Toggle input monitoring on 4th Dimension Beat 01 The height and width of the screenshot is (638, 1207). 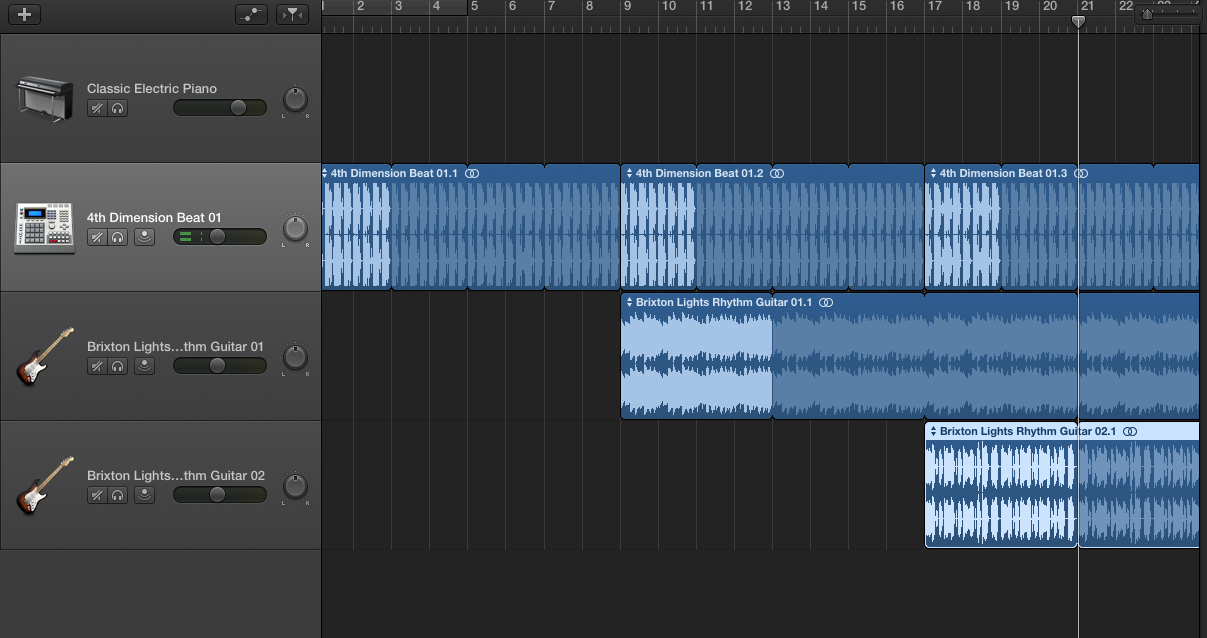click(145, 237)
